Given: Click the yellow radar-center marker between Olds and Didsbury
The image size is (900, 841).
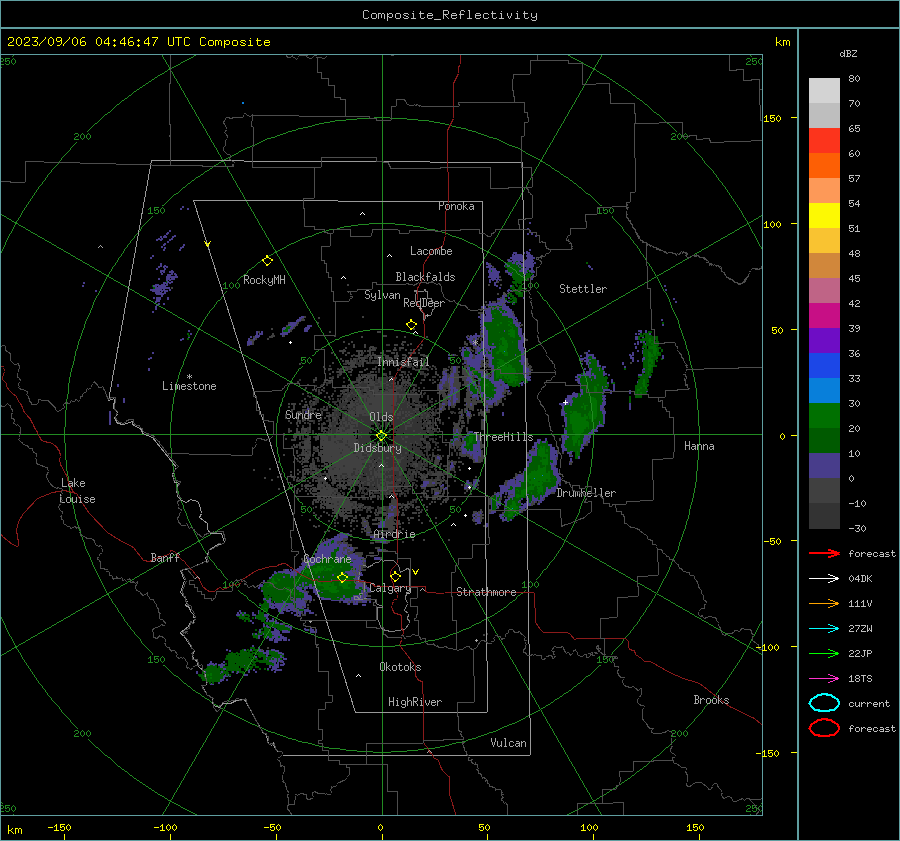Looking at the screenshot, I should 381,436.
